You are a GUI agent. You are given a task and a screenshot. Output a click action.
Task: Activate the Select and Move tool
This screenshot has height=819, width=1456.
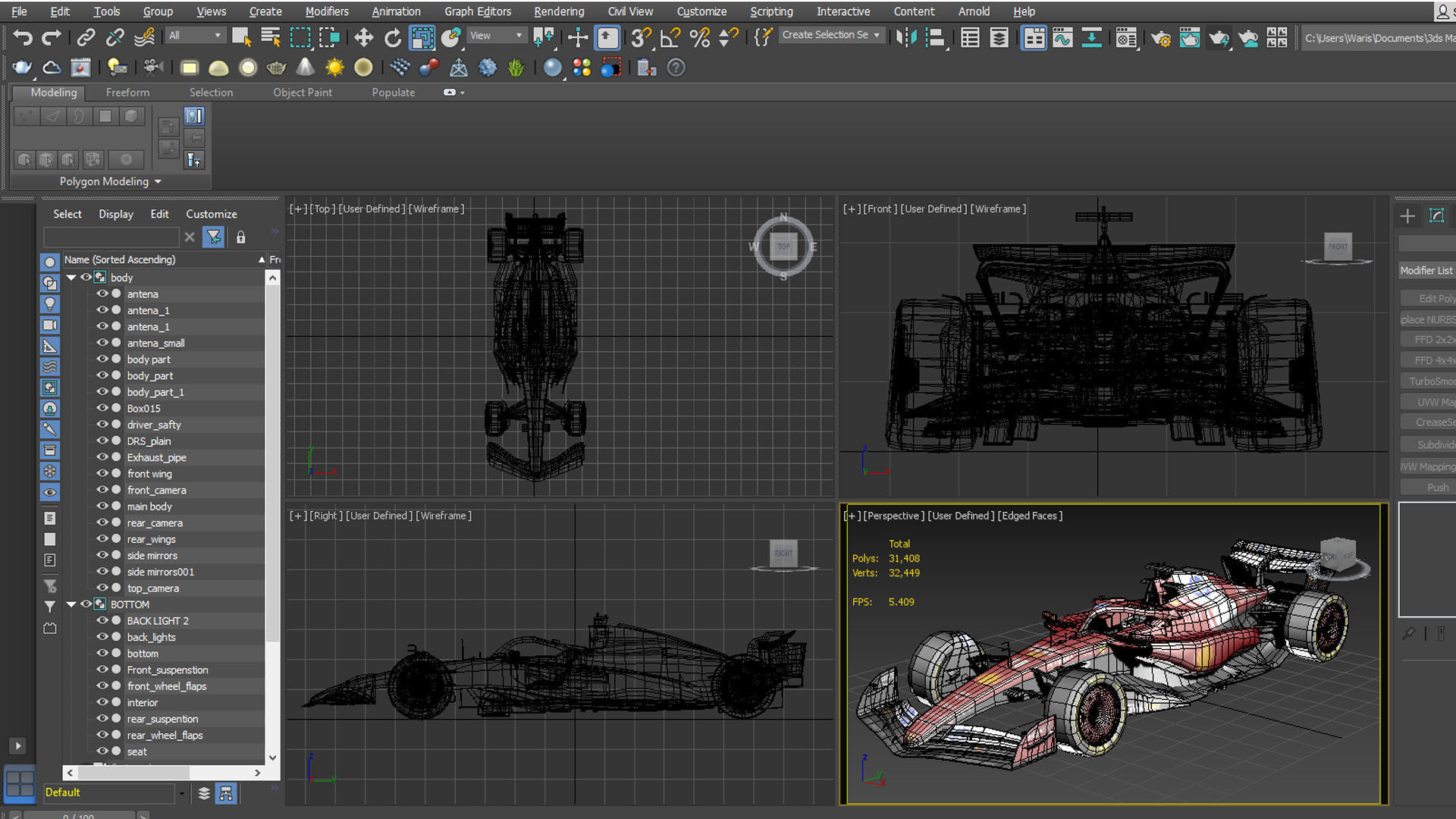363,37
